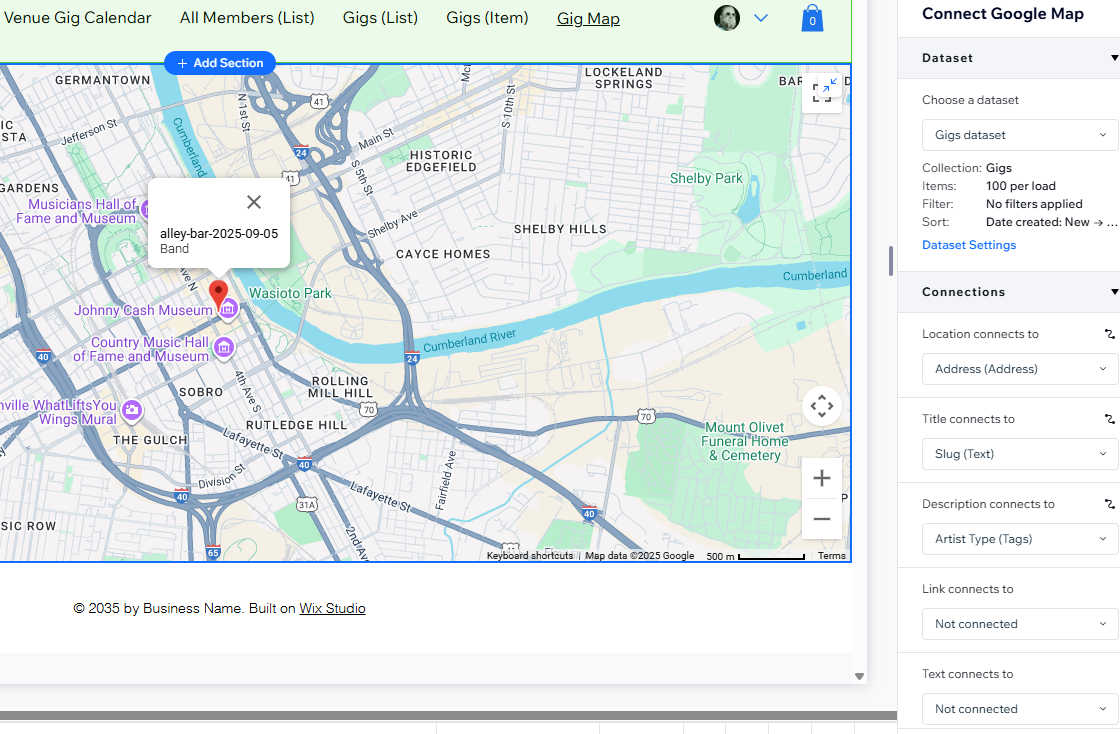Open All Members (List) menu item

(x=247, y=18)
